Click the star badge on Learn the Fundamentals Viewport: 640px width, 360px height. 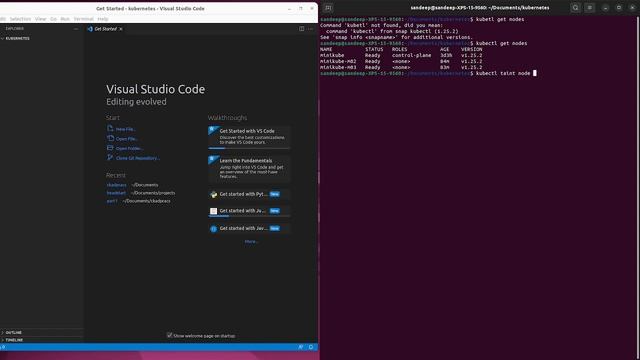(212, 159)
